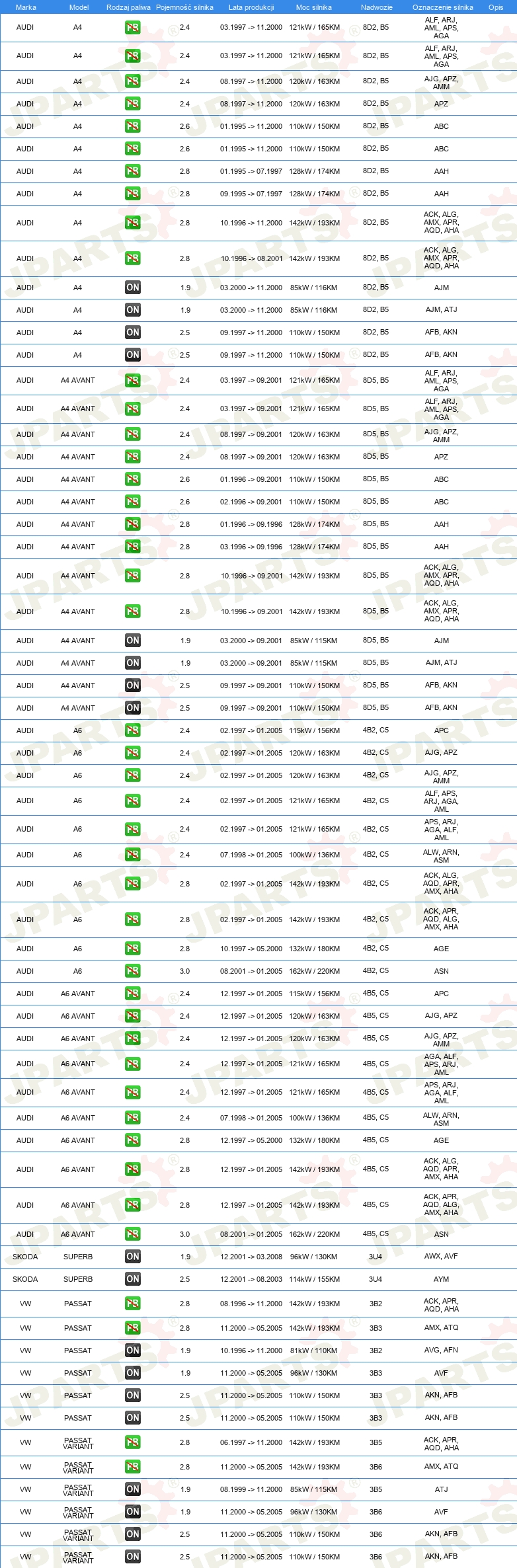Click petrol icon in VW Passat 3B3 AMX, ATQ row

[x=132, y=1328]
